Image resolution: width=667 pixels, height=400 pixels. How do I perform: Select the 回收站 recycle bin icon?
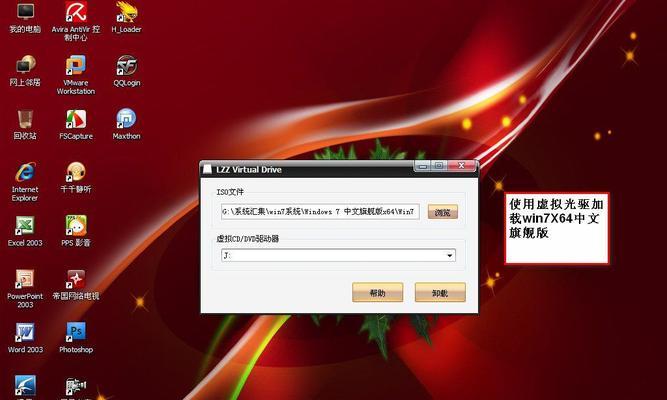click(x=25, y=119)
